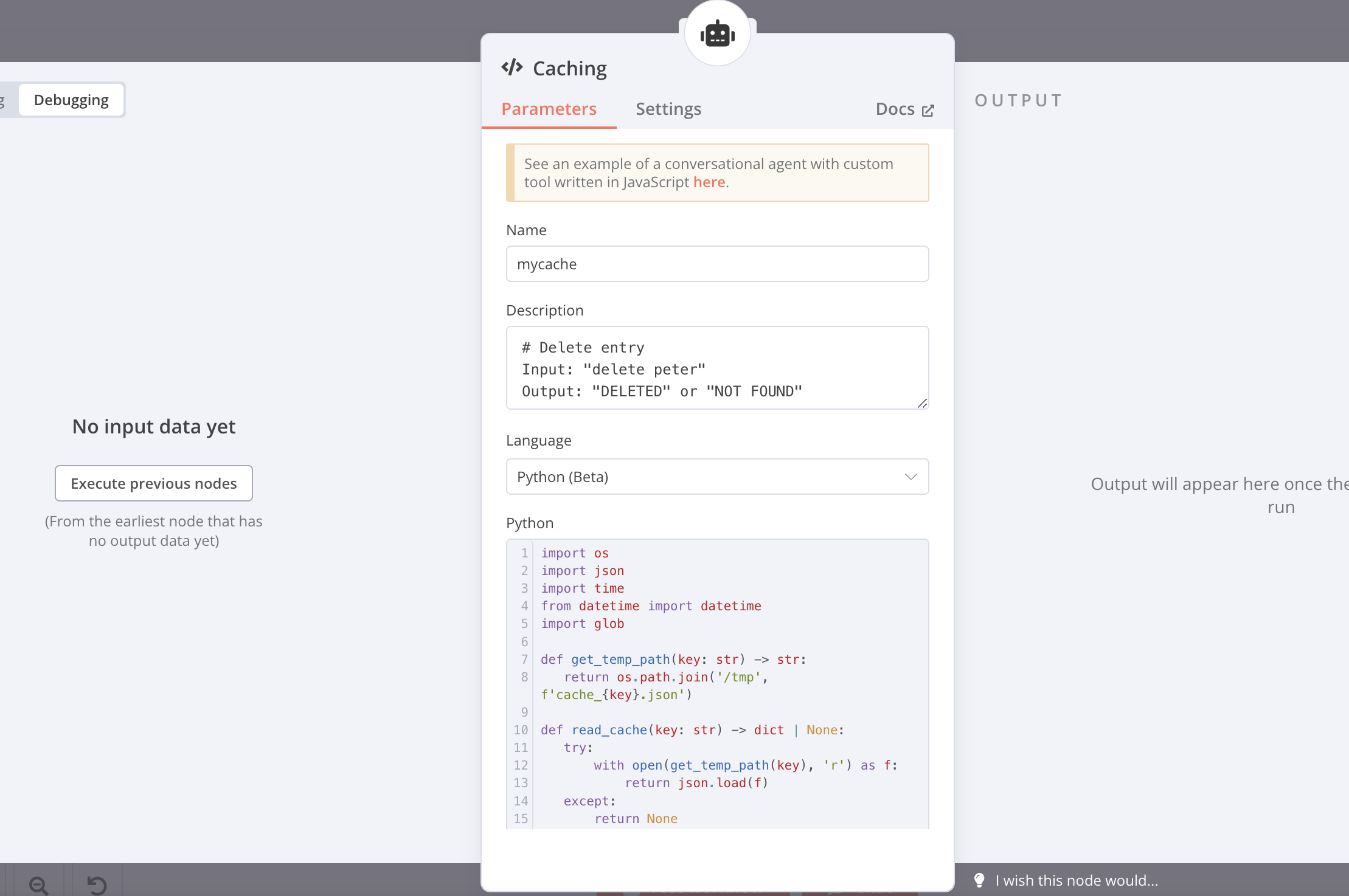Click the chevron arrow in Language selector
This screenshot has width=1349, height=896.
click(x=910, y=477)
